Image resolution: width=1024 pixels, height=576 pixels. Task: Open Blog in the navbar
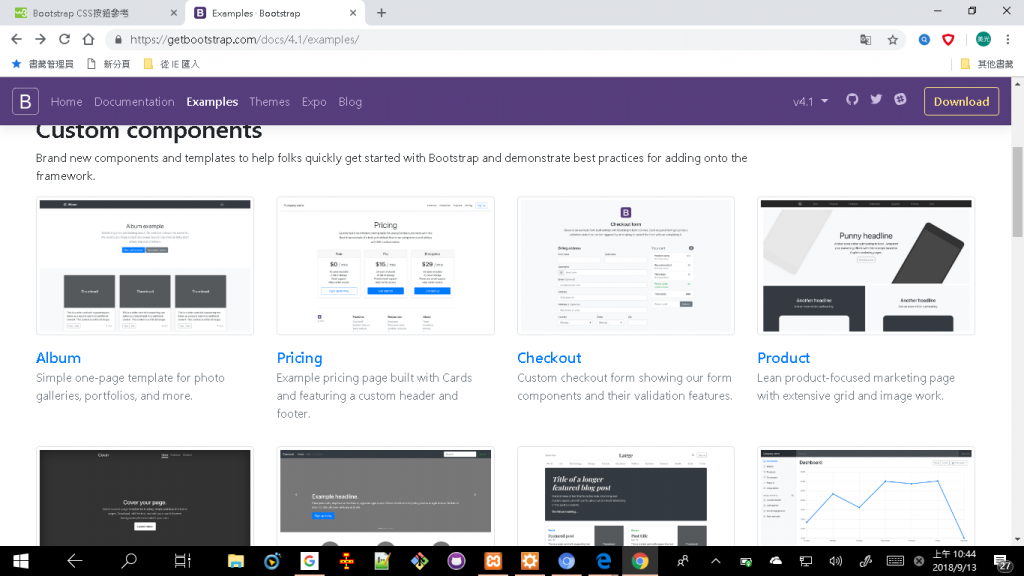coord(350,101)
